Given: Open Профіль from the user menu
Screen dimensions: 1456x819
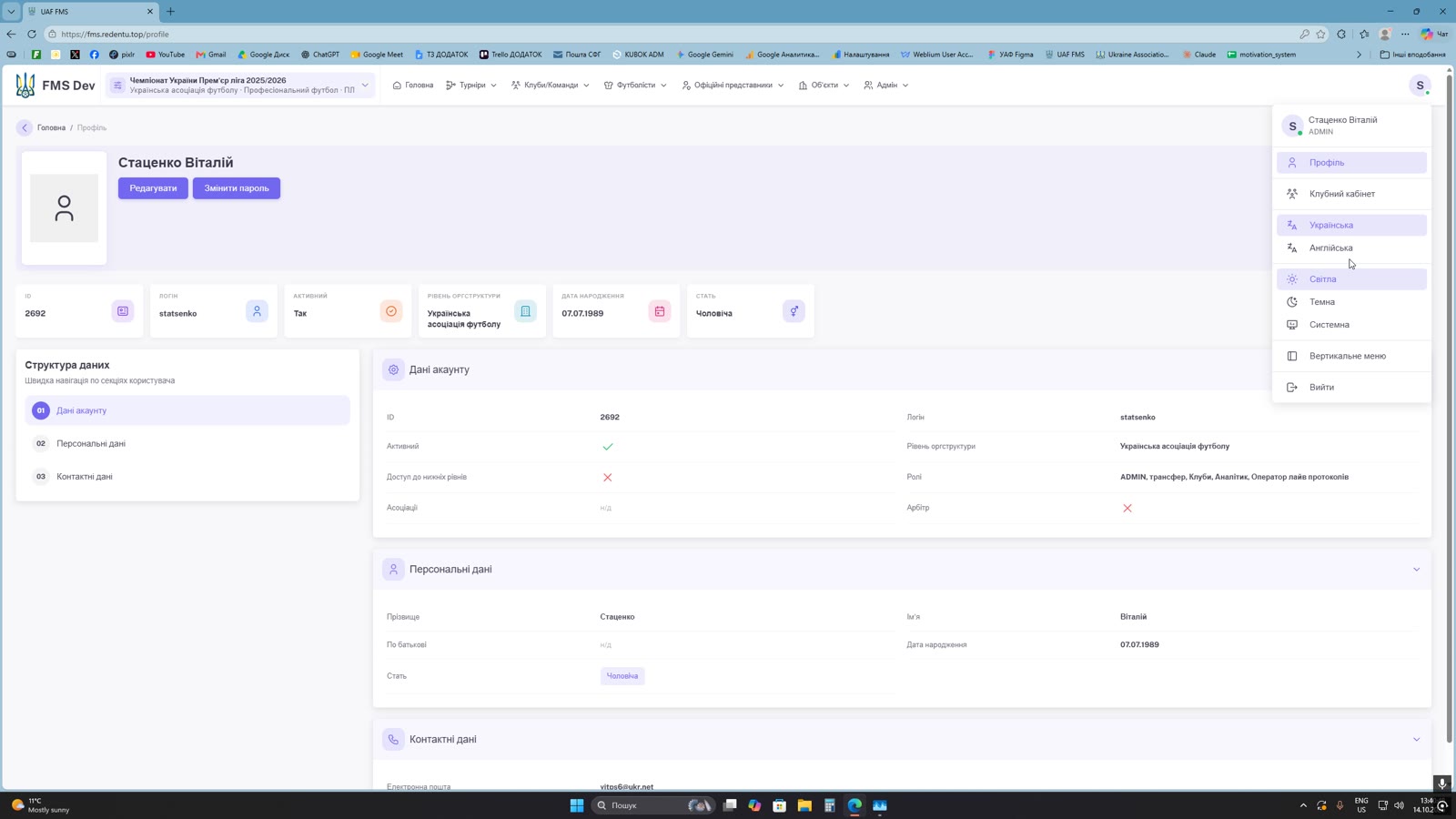Looking at the screenshot, I should pyautogui.click(x=1351, y=163).
